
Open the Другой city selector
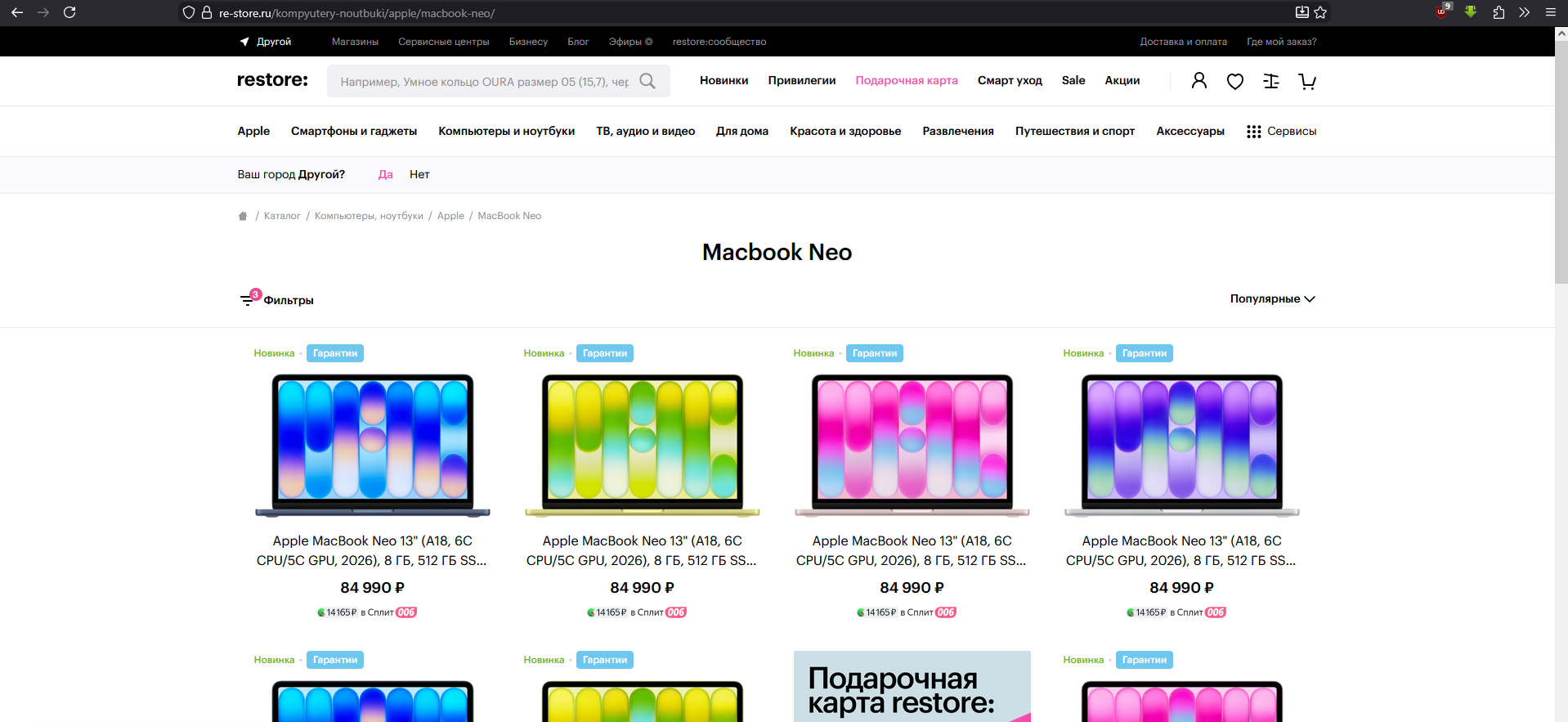[x=274, y=42]
